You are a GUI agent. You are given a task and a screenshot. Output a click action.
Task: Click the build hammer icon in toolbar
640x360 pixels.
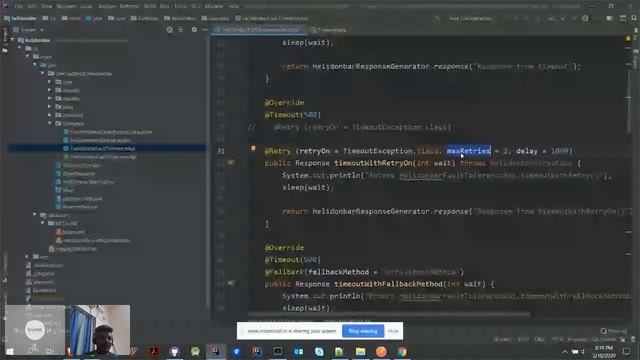pos(437,18)
